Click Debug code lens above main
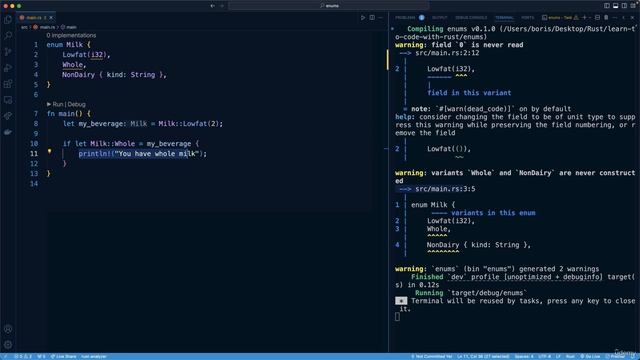Viewport: 640px width, 360px height. pos(76,104)
